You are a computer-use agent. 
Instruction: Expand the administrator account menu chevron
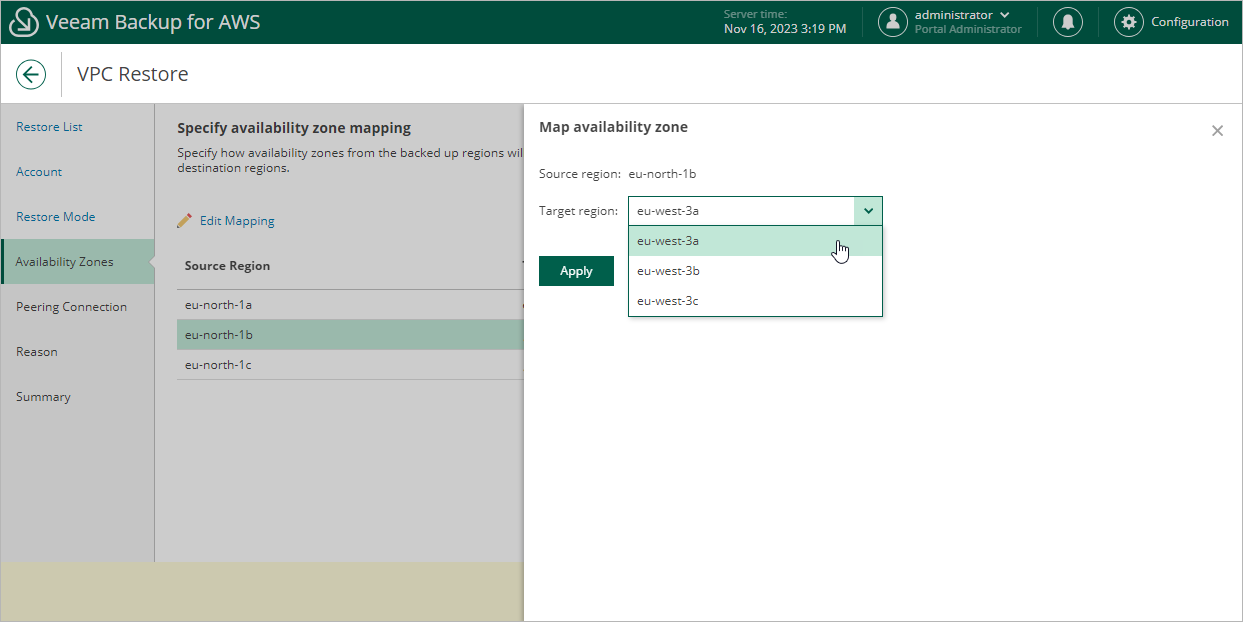coord(1004,15)
